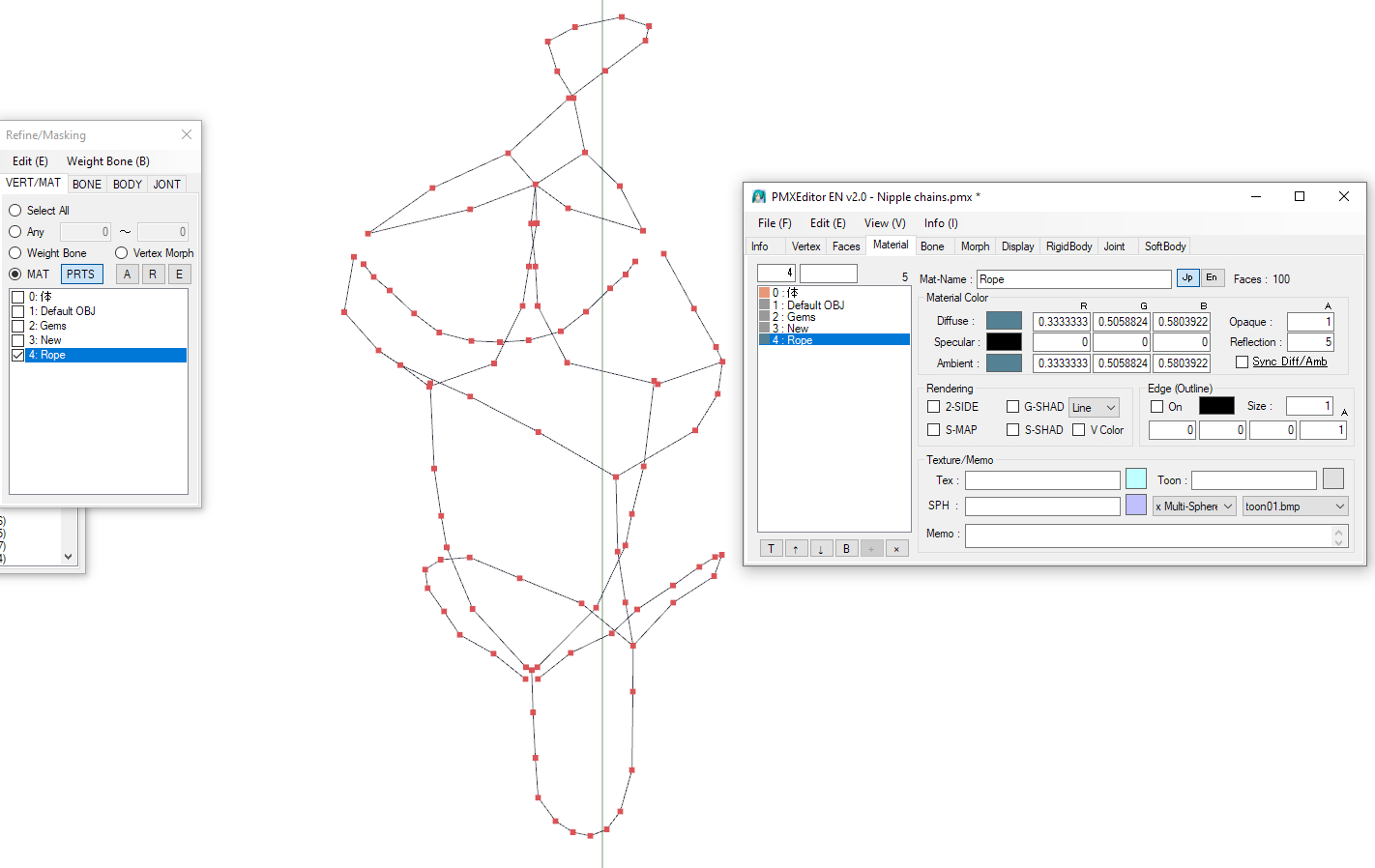
Task: Check the 1: Default OBJ mask checkbox
Action: [x=17, y=311]
